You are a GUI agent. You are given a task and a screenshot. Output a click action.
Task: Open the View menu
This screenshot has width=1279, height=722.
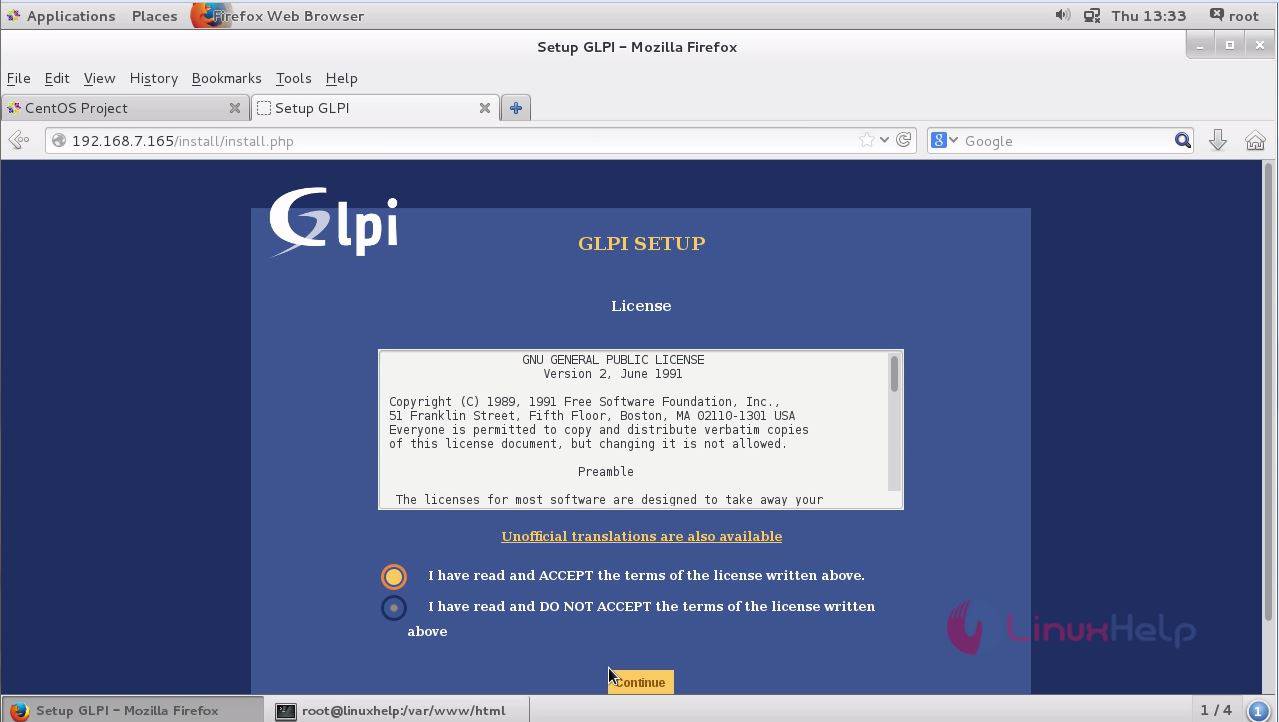[99, 78]
